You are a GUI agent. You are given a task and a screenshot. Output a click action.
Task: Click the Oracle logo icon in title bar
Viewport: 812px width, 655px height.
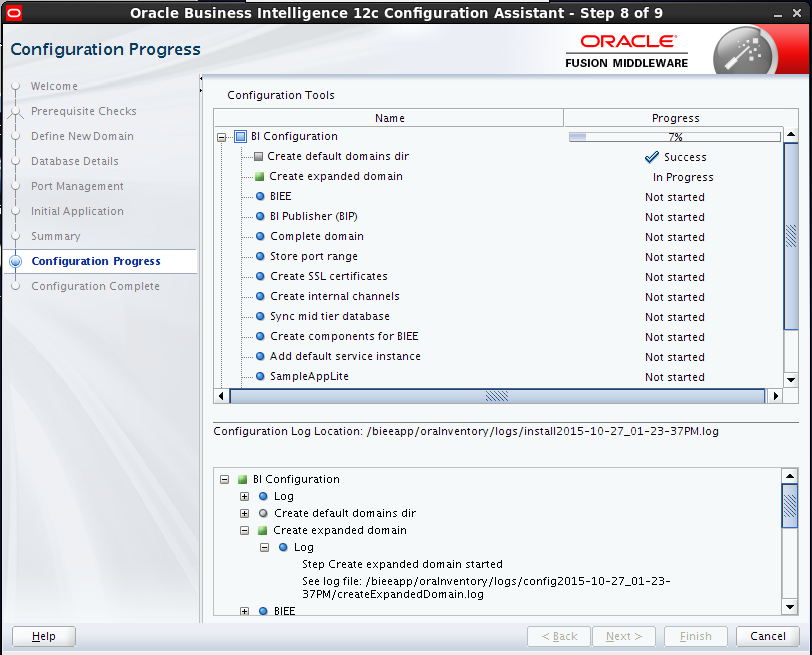(13, 12)
